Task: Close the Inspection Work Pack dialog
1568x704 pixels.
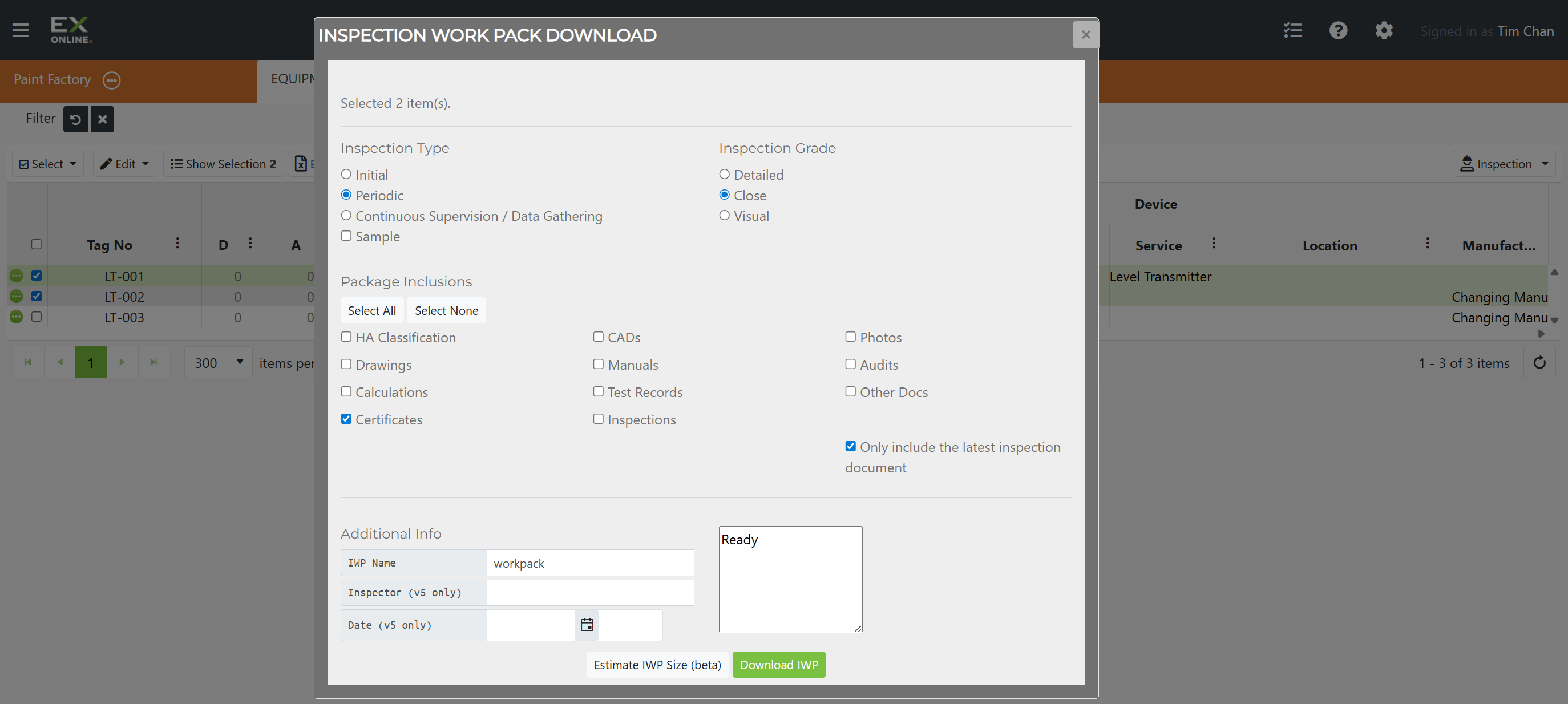Action: [x=1085, y=35]
